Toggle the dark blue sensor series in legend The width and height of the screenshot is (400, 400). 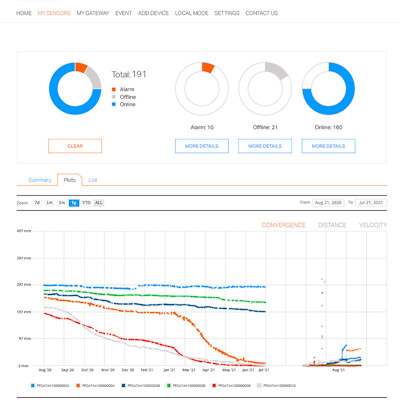tap(141, 386)
